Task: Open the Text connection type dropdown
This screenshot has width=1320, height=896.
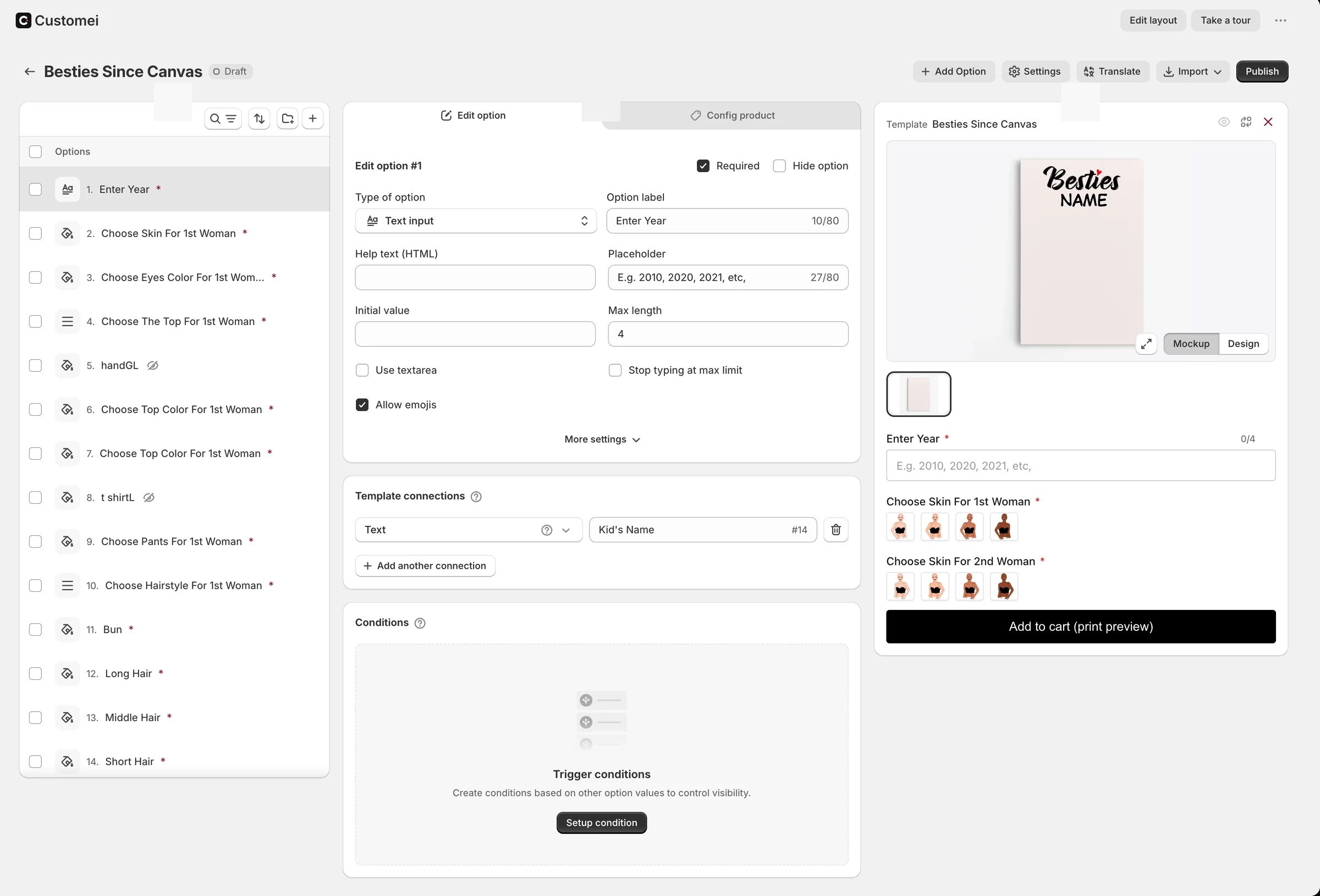Action: [469, 530]
